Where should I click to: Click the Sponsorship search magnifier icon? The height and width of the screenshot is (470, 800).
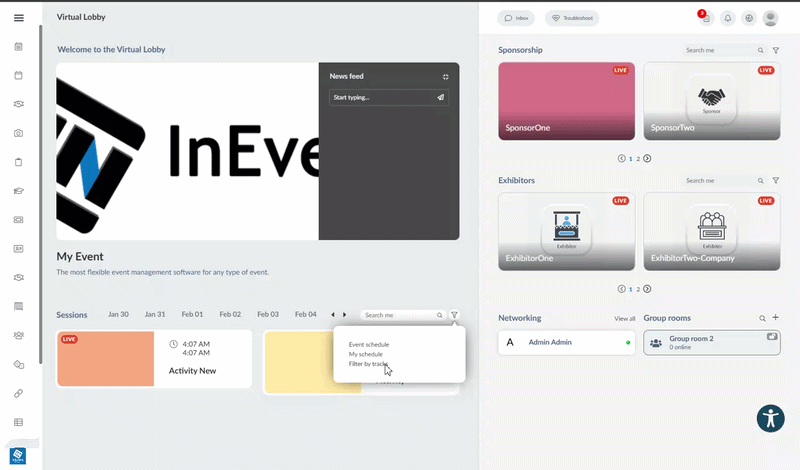pos(760,50)
